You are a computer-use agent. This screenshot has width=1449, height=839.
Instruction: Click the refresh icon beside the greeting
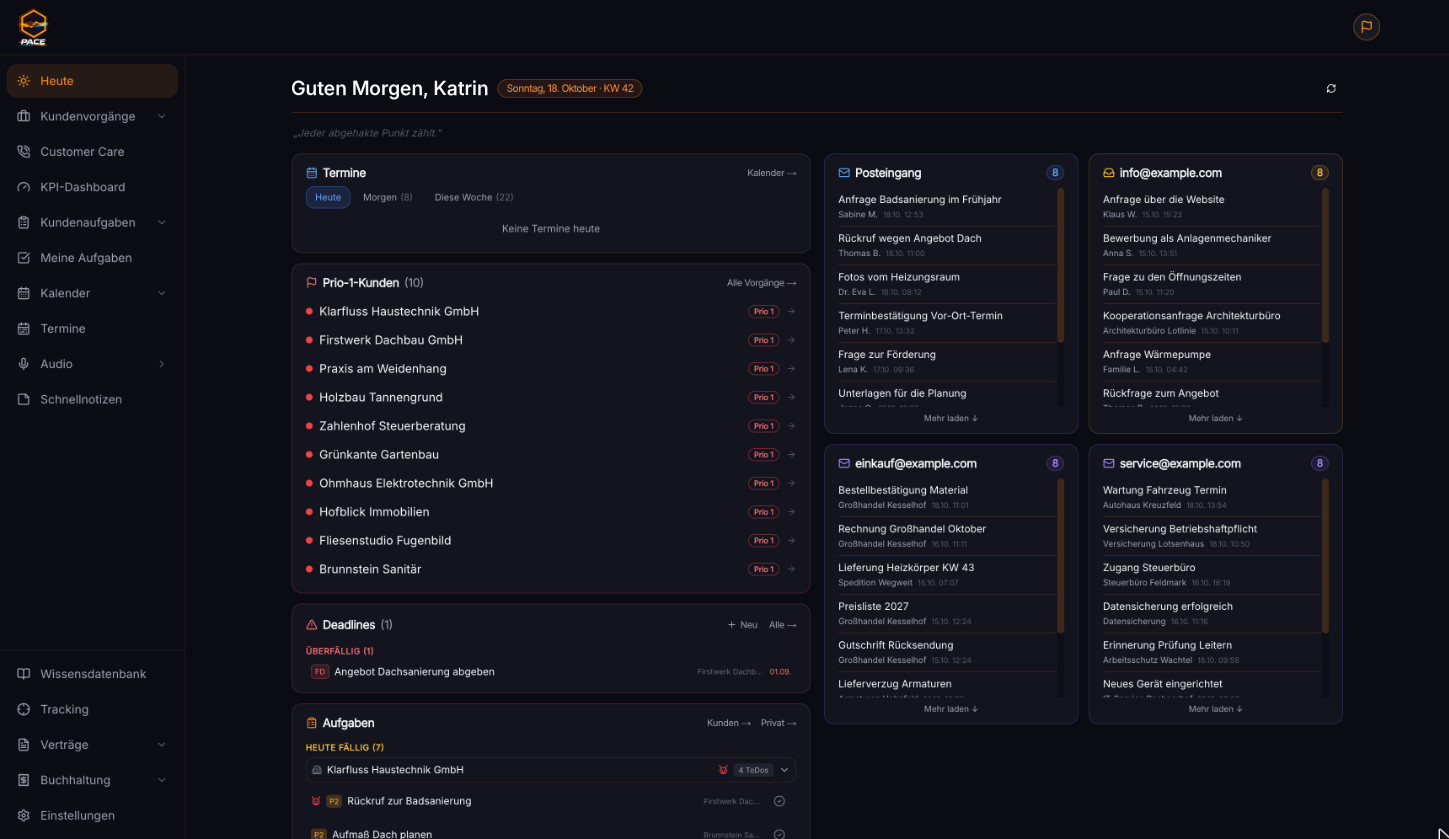pyautogui.click(x=1331, y=89)
